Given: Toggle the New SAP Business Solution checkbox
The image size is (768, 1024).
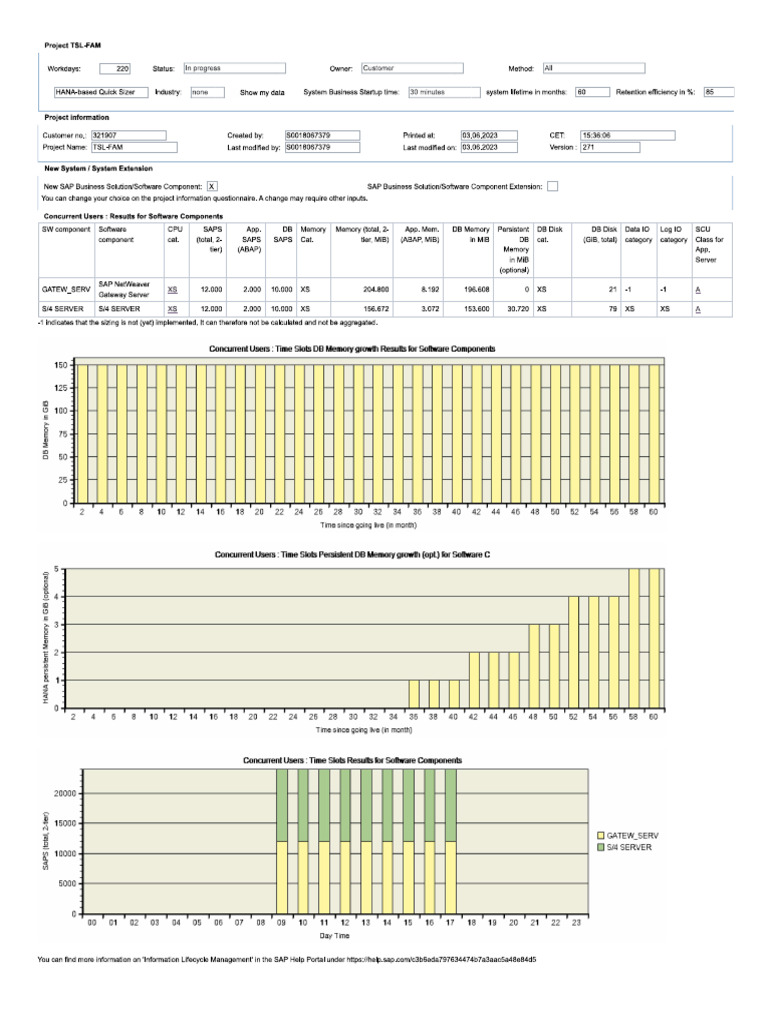Looking at the screenshot, I should tap(212, 186).
